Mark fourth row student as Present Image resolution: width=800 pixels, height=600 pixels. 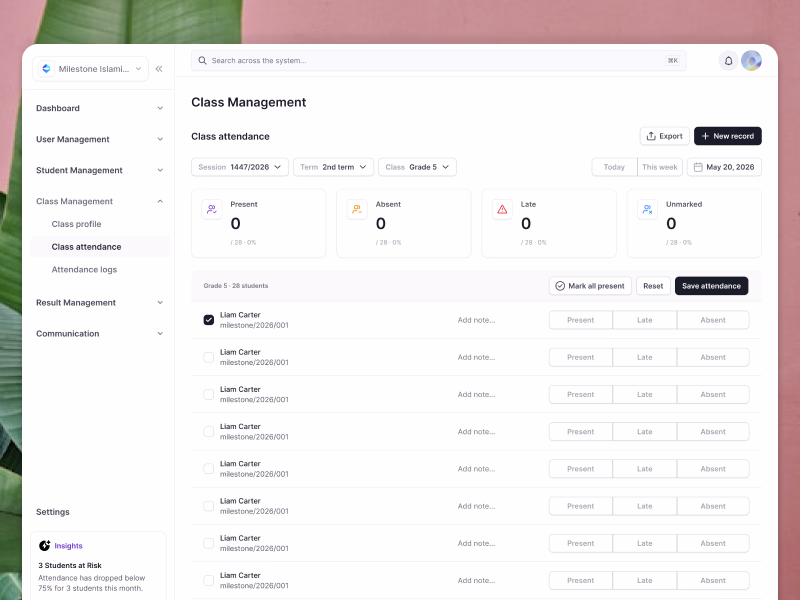(581, 432)
